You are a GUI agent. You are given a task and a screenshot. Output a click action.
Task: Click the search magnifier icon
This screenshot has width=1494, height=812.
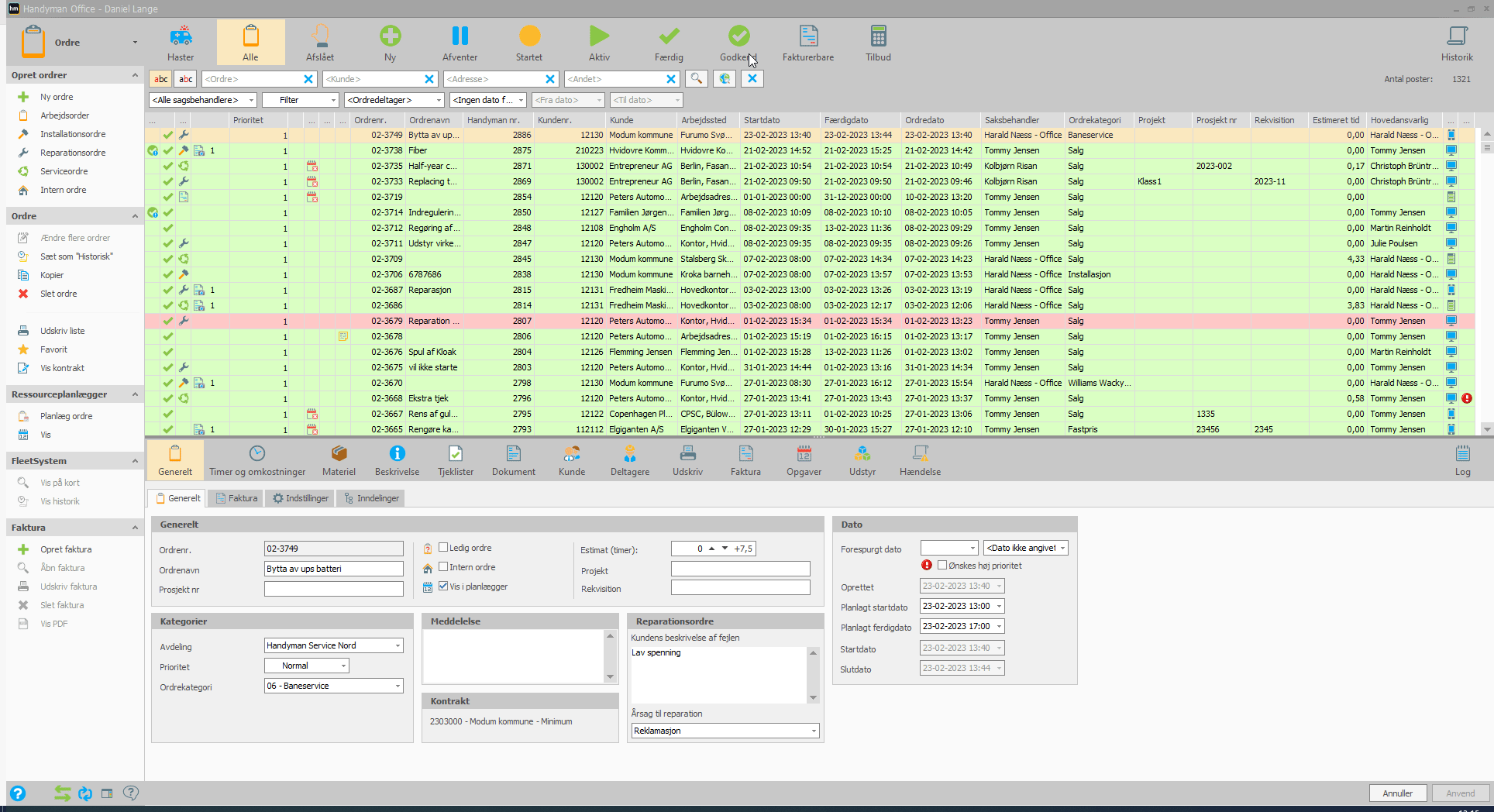696,78
